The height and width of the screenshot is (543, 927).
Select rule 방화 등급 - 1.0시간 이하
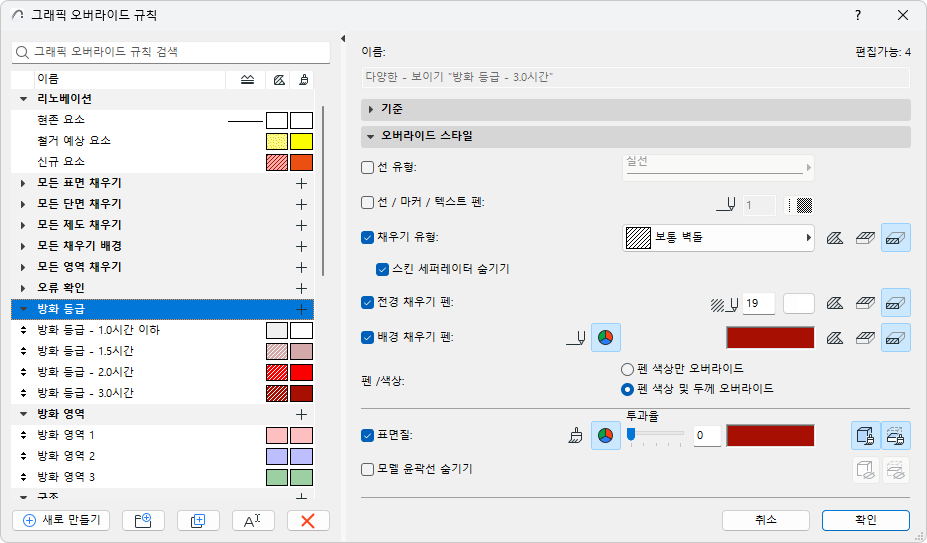162,330
